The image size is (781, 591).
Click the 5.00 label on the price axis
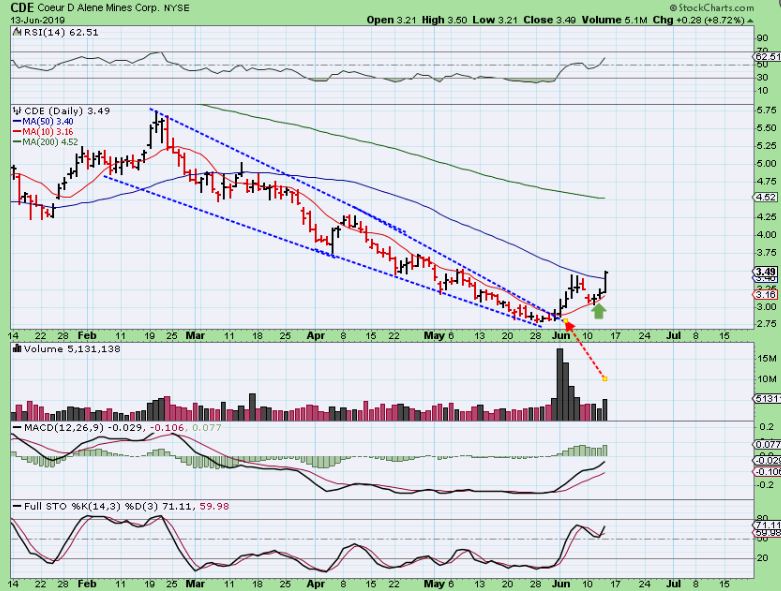(x=766, y=164)
